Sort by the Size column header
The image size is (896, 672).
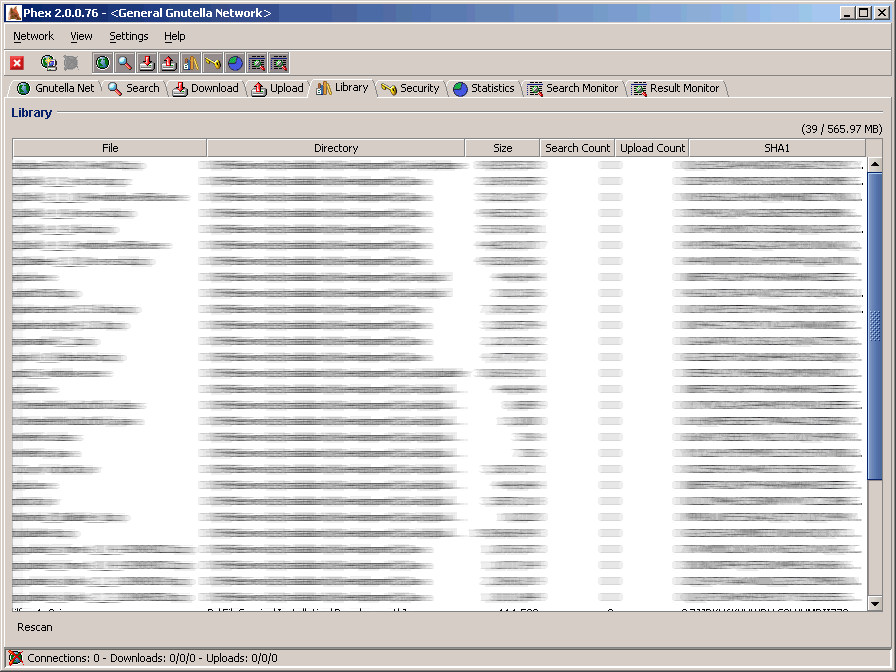coord(502,148)
